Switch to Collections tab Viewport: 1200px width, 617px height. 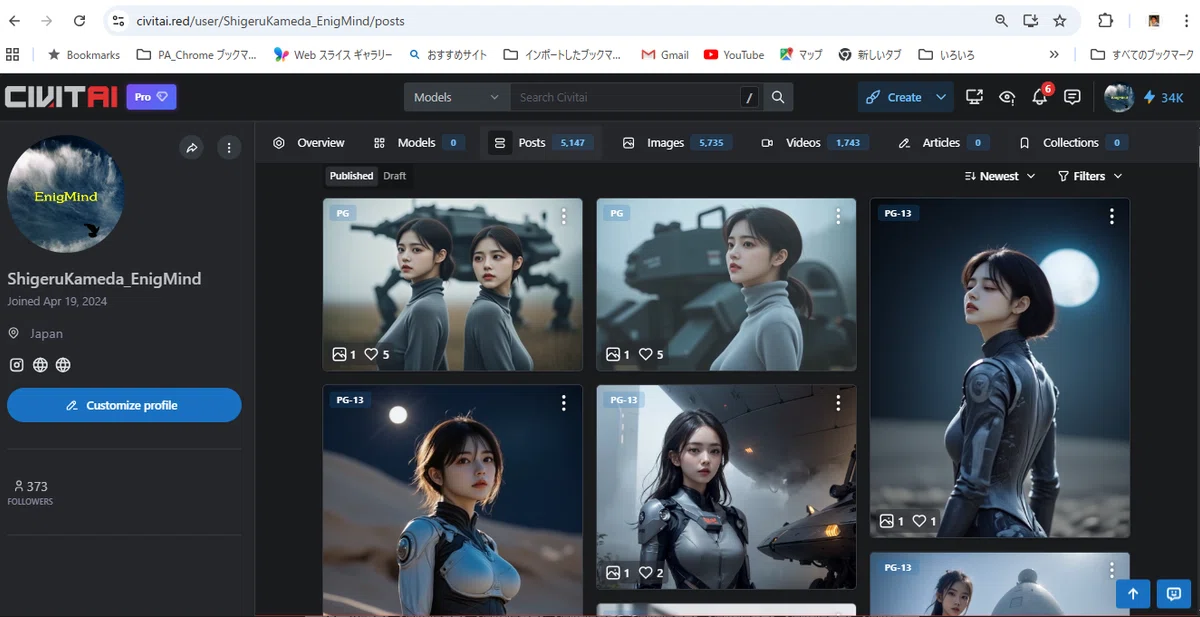tap(1073, 143)
